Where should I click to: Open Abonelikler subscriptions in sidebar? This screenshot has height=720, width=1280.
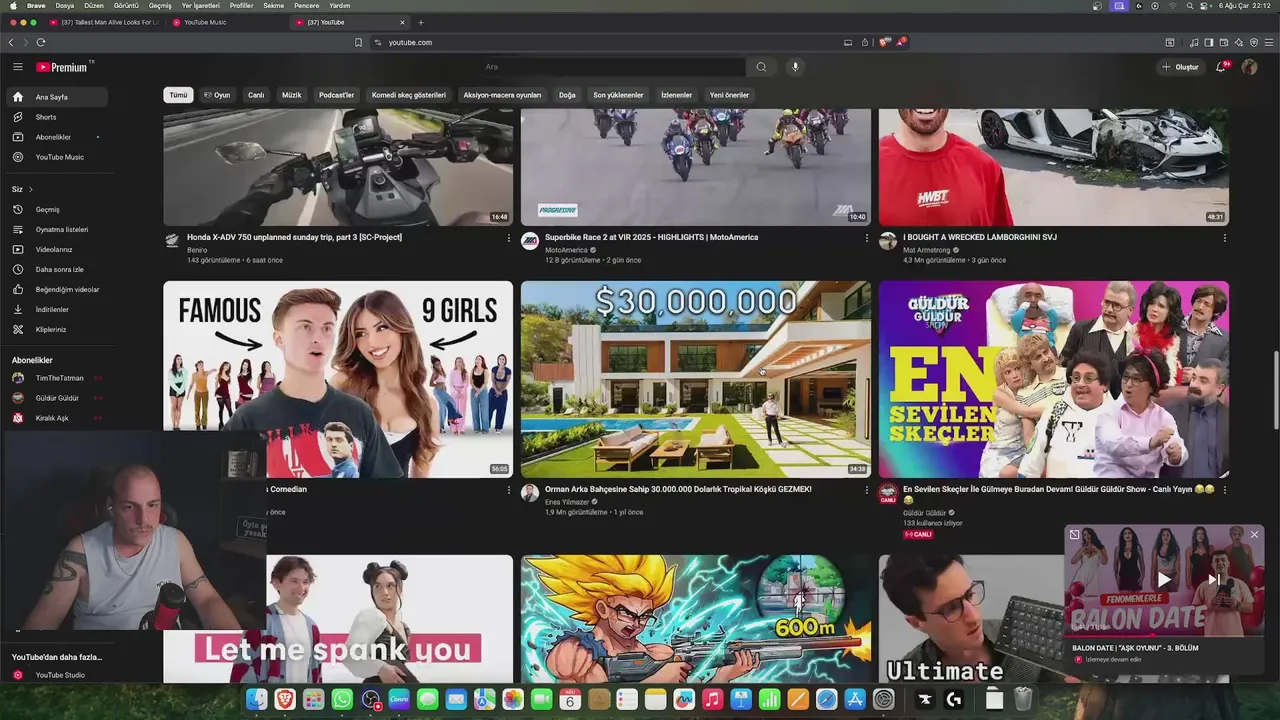point(57,137)
